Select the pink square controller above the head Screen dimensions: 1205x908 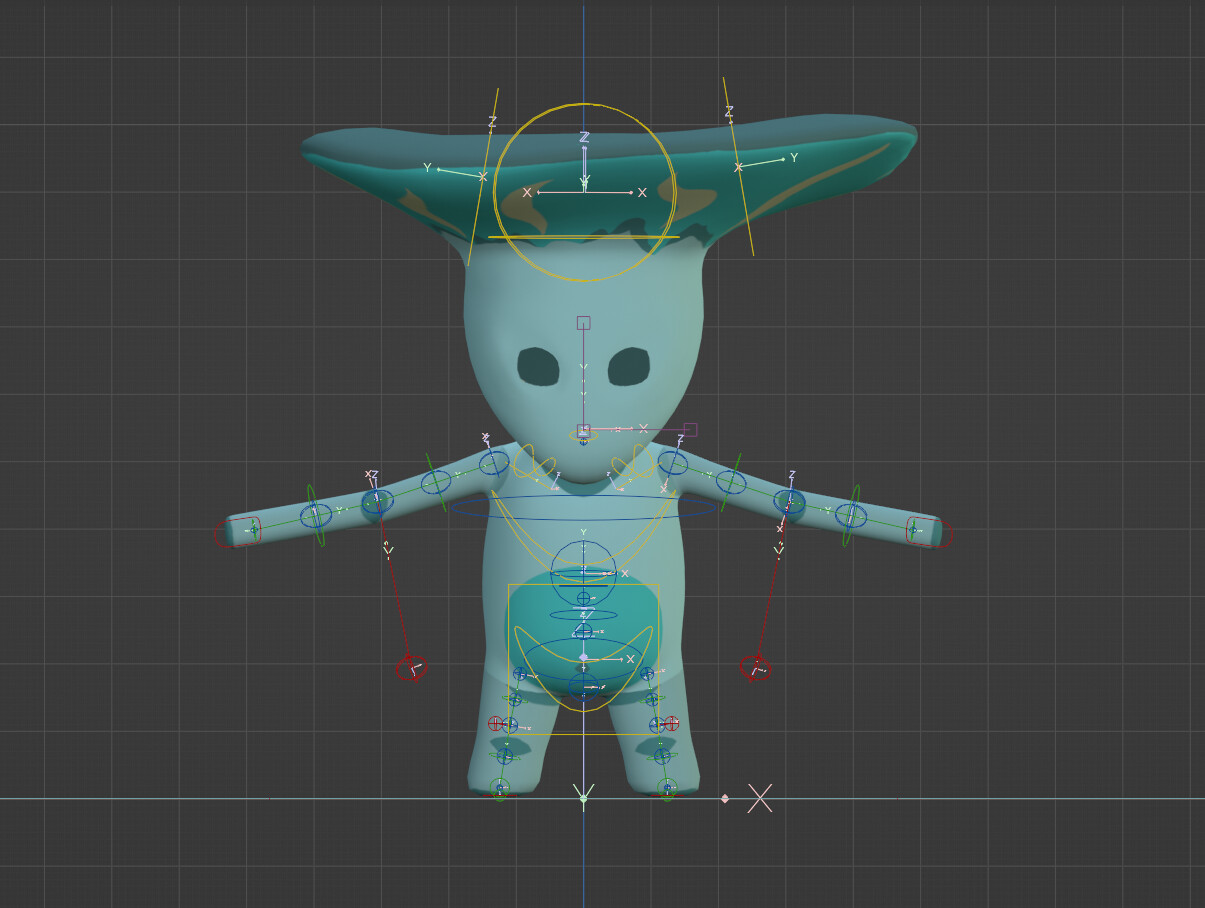click(x=582, y=322)
